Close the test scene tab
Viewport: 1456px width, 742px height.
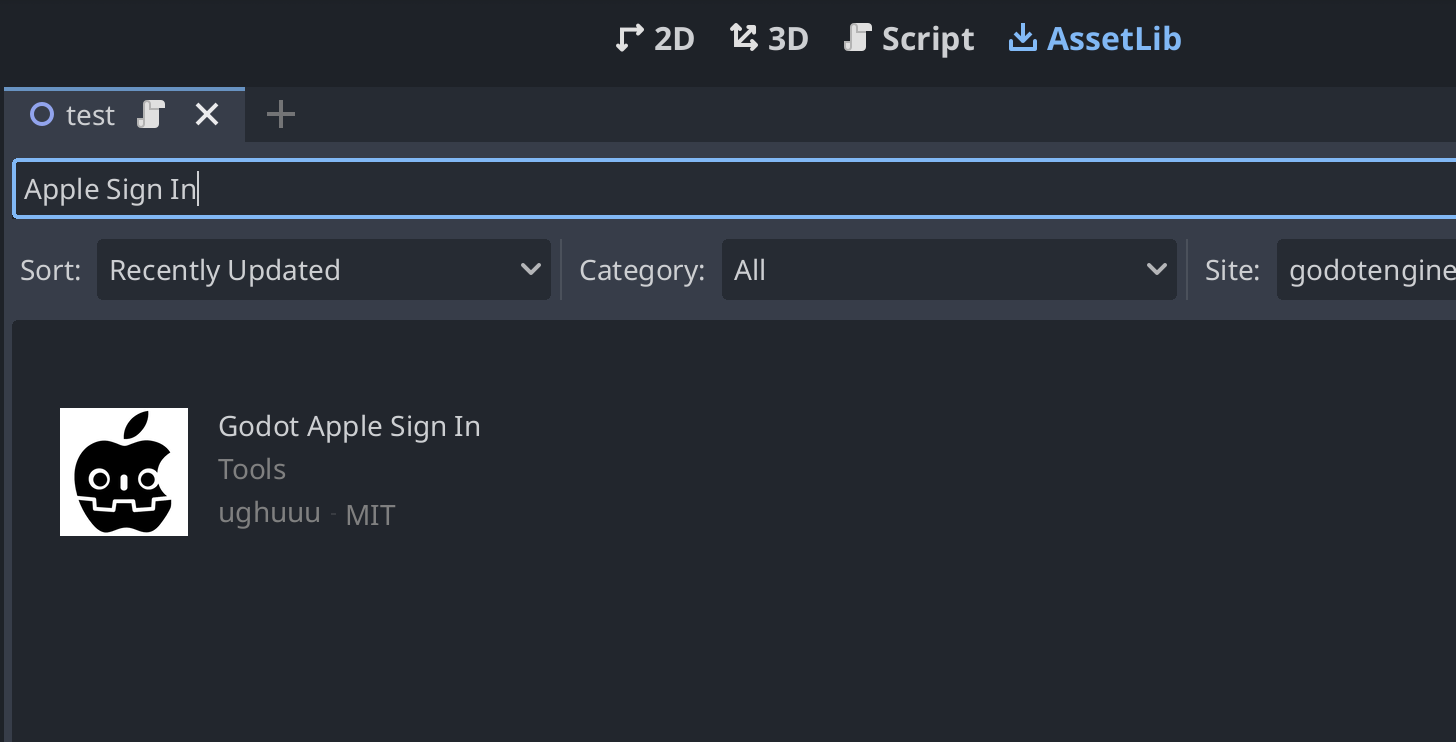click(207, 115)
